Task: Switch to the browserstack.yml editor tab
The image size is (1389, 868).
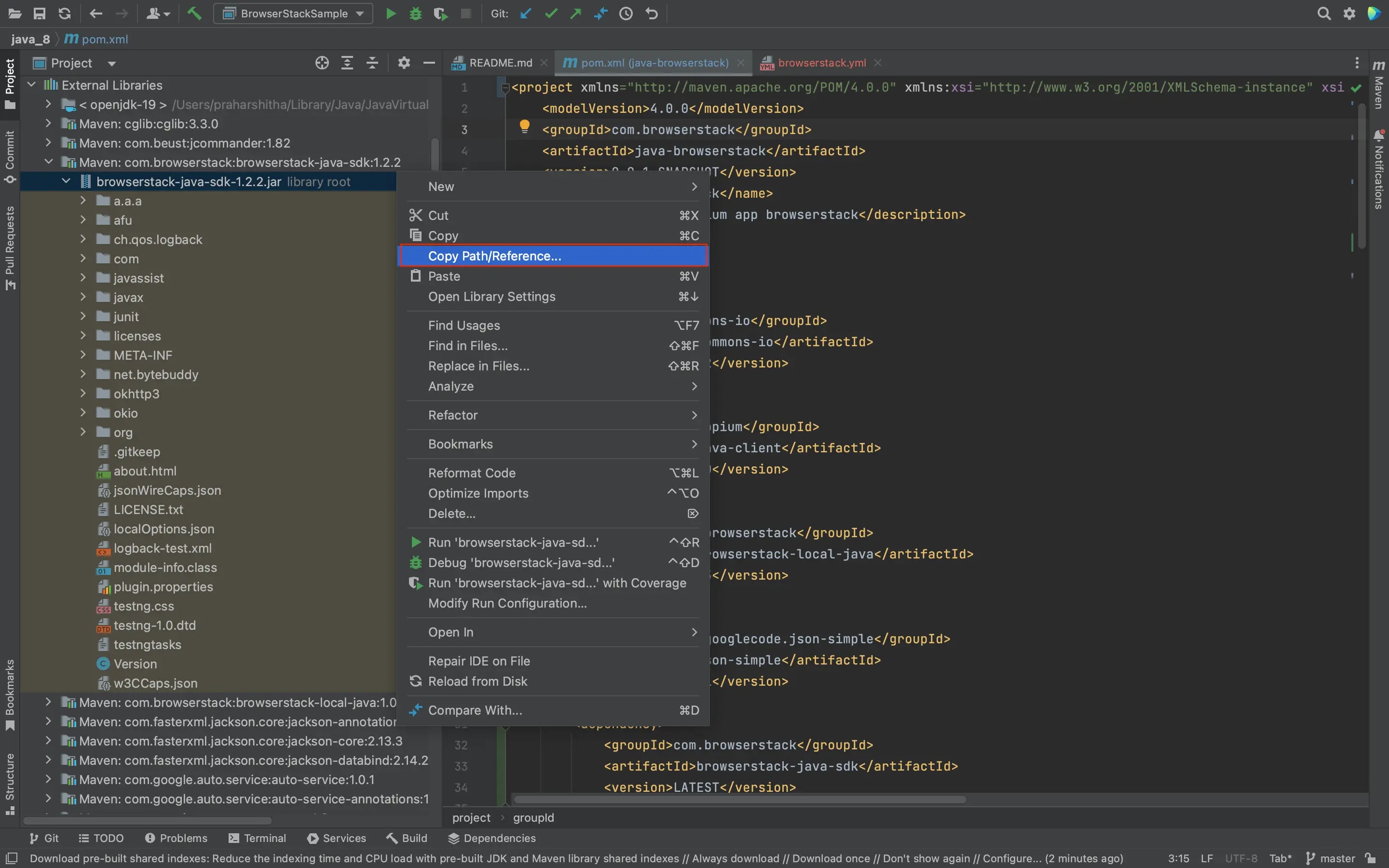Action: 821,63
